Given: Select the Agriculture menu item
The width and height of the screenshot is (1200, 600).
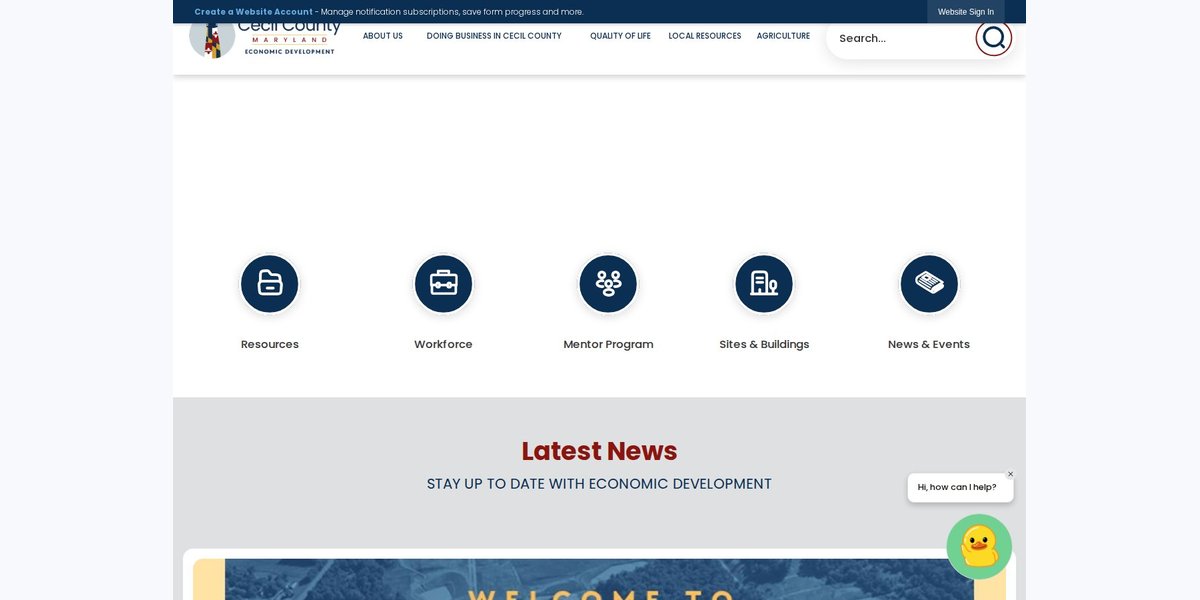Looking at the screenshot, I should (x=783, y=36).
